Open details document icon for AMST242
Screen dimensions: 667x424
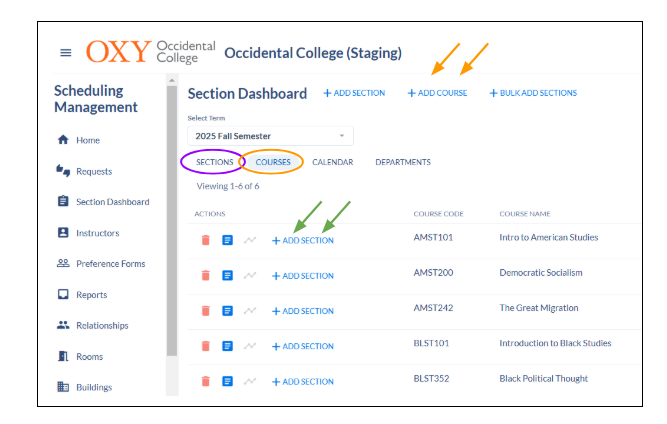[x=228, y=311]
